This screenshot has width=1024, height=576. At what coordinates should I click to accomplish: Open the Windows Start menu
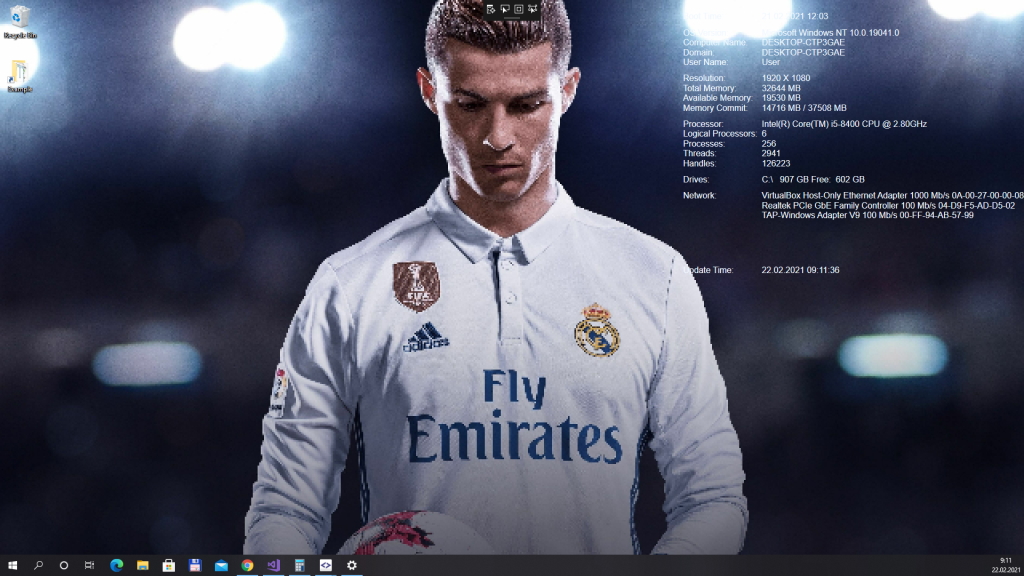(12, 566)
